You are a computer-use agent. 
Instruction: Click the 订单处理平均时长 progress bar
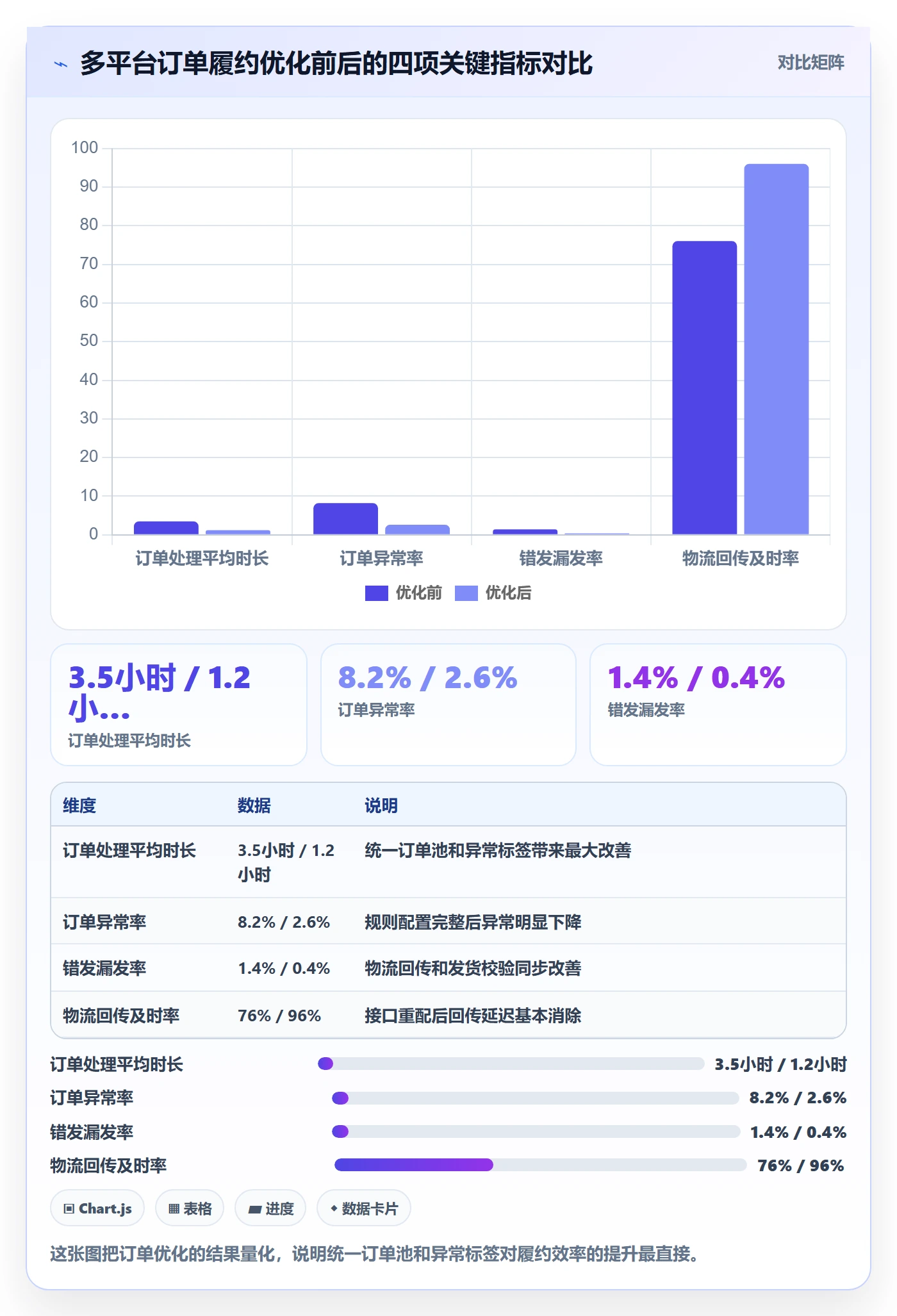coord(511,1064)
